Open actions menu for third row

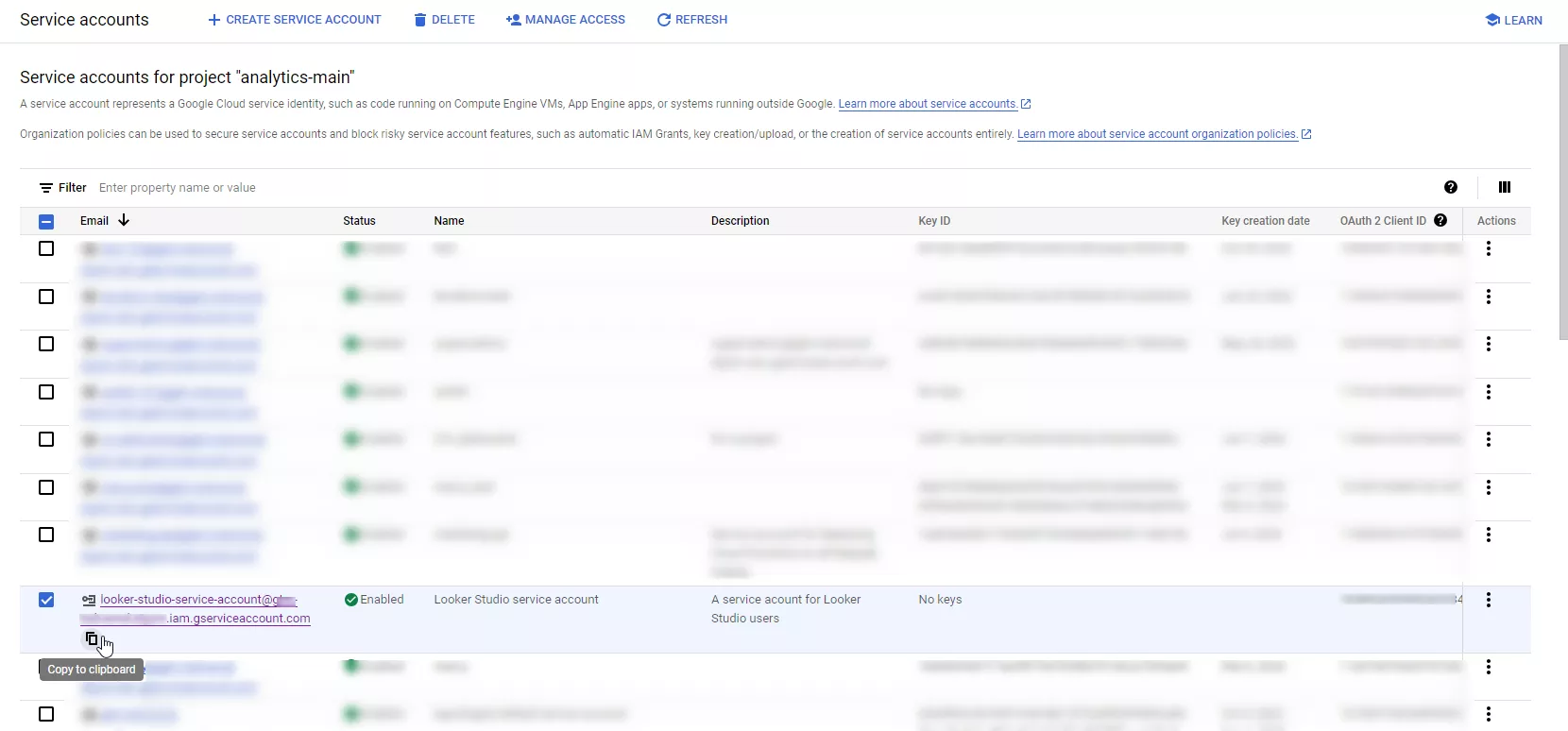1489,344
